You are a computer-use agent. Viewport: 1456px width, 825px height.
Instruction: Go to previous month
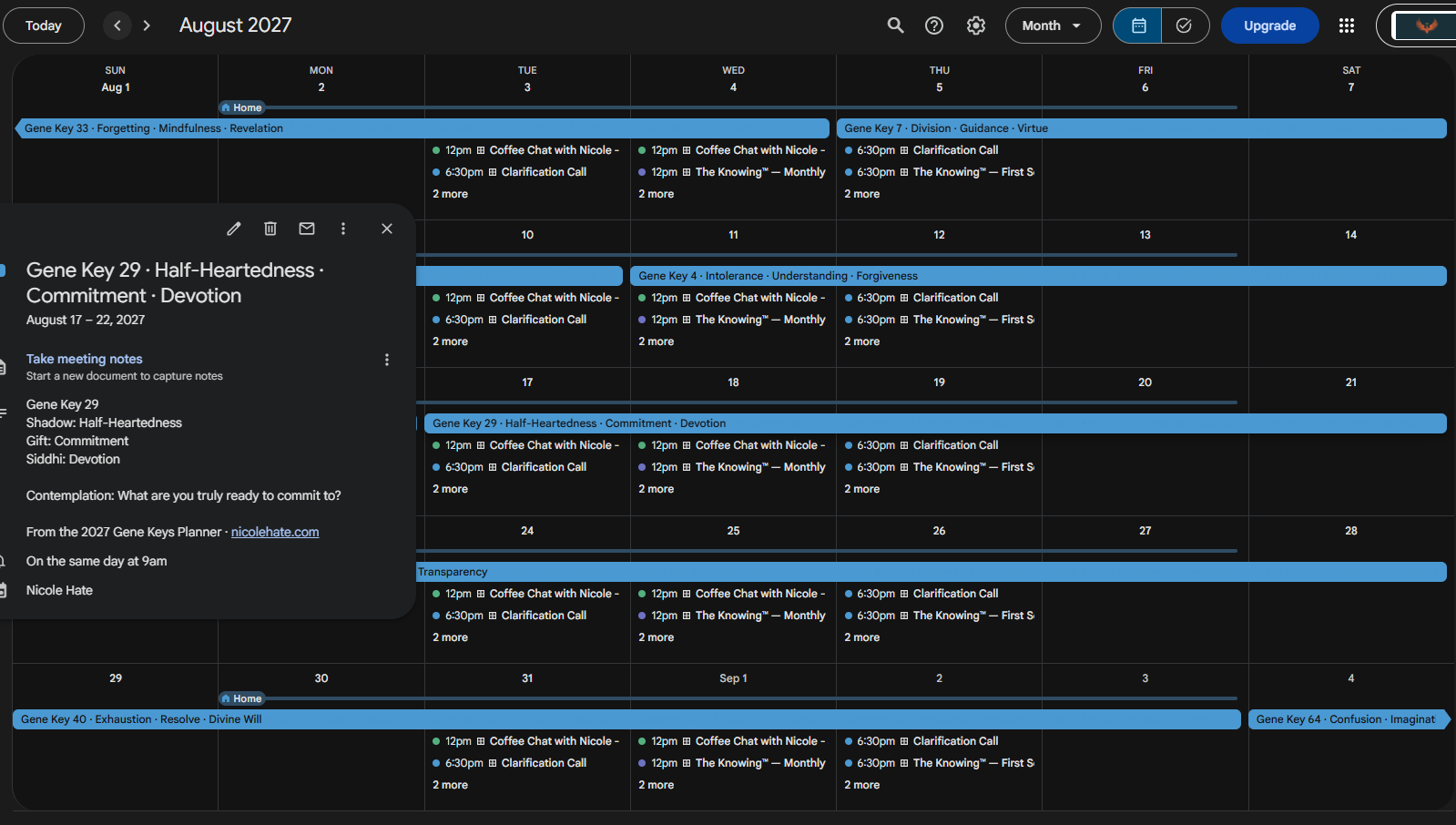click(117, 25)
